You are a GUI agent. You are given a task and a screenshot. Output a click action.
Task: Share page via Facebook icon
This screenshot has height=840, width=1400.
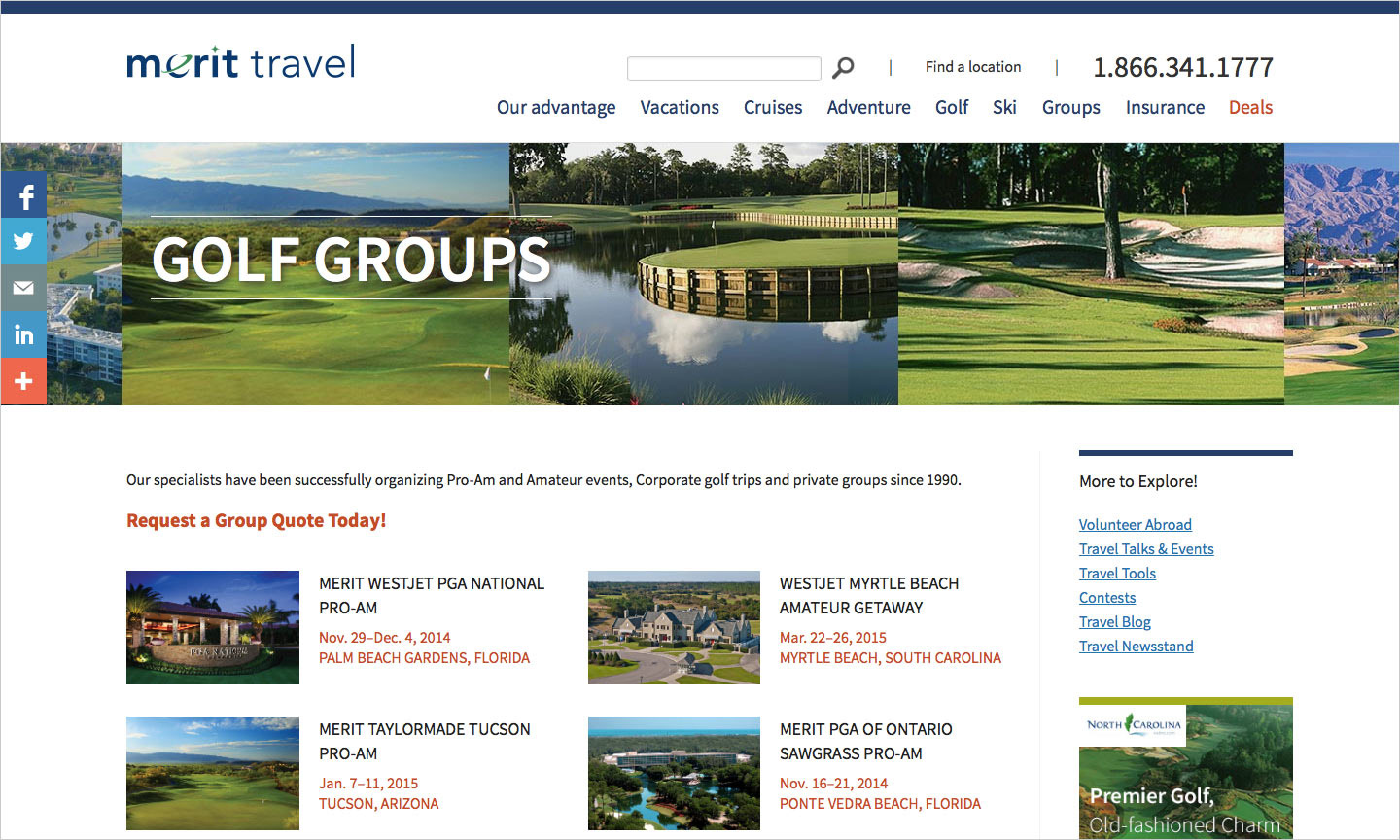click(23, 194)
